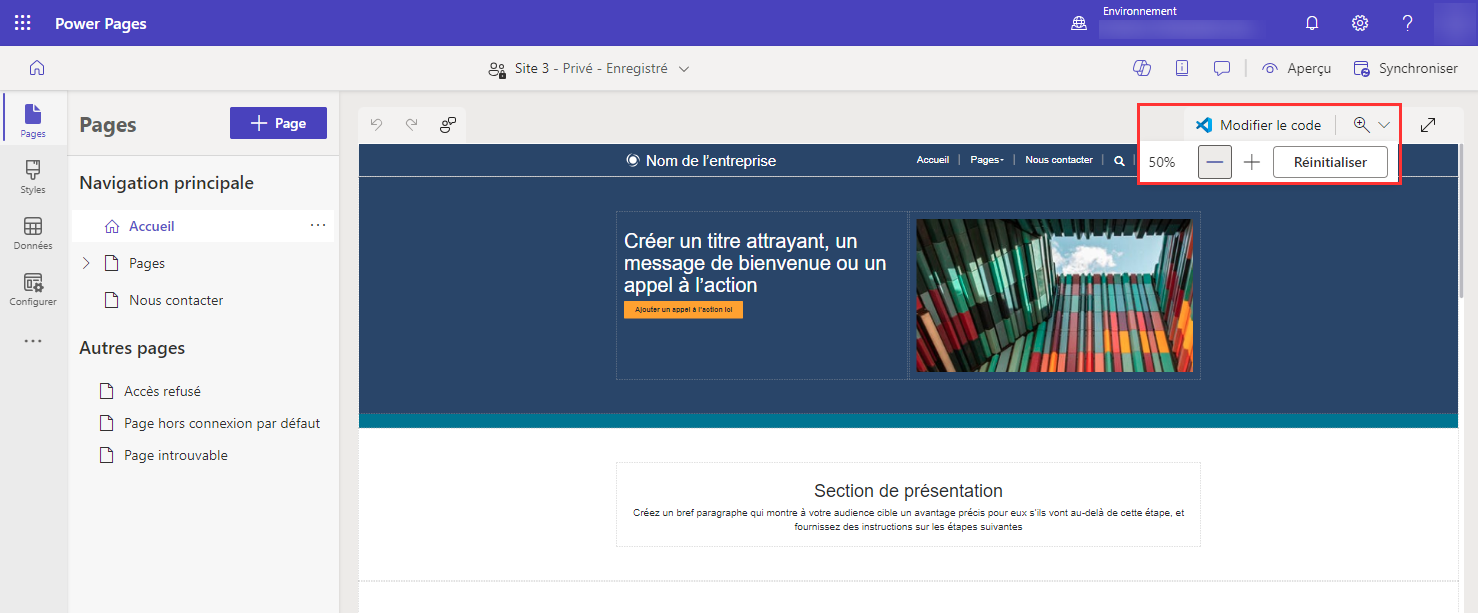This screenshot has width=1478, height=613.
Task: Click minus to zoom out the preview
Action: (x=1214, y=161)
